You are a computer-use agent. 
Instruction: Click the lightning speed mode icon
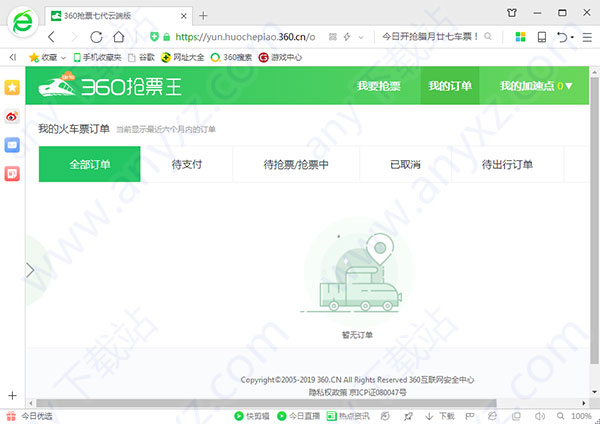[x=347, y=37]
